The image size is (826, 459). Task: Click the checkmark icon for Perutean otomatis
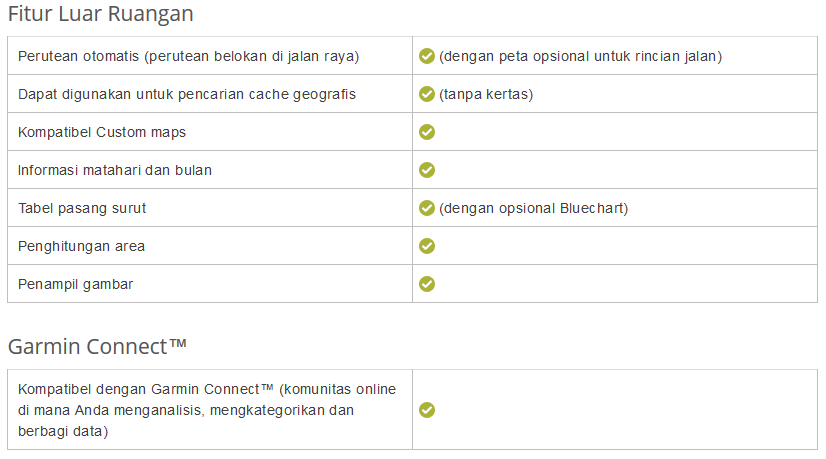(427, 56)
